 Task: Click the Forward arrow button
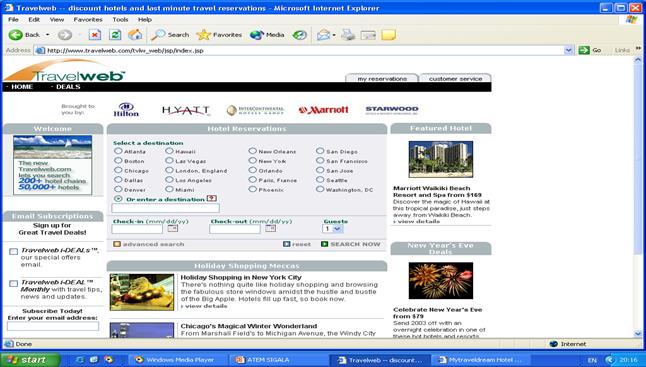click(x=65, y=35)
